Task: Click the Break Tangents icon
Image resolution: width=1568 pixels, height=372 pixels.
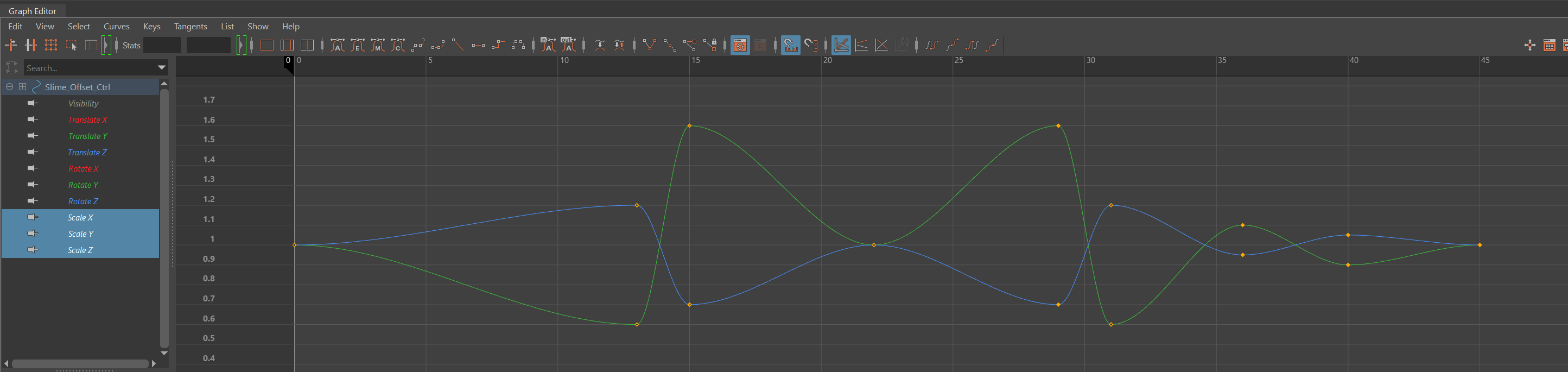Action: click(650, 45)
